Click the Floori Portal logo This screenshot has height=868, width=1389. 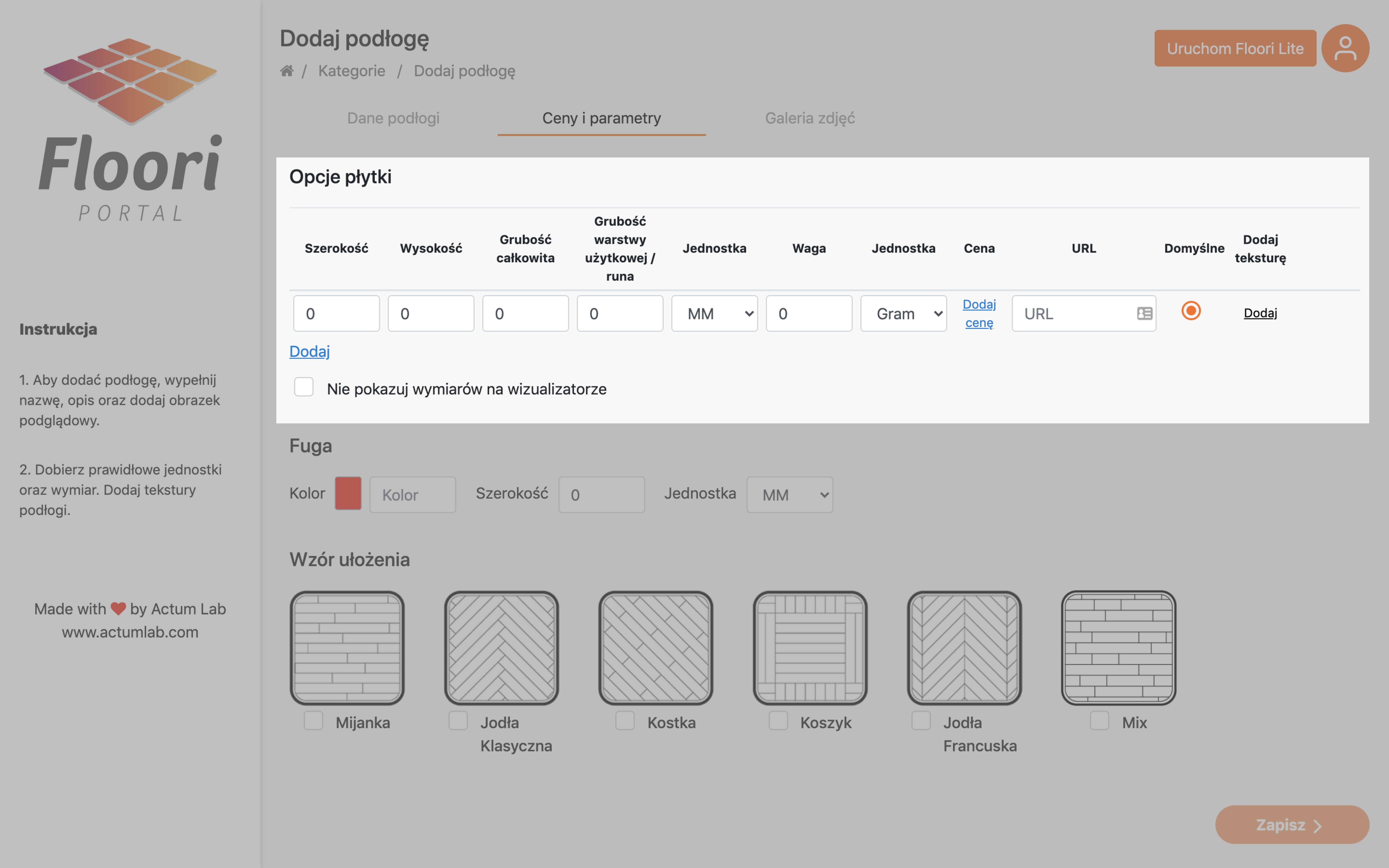[x=130, y=130]
